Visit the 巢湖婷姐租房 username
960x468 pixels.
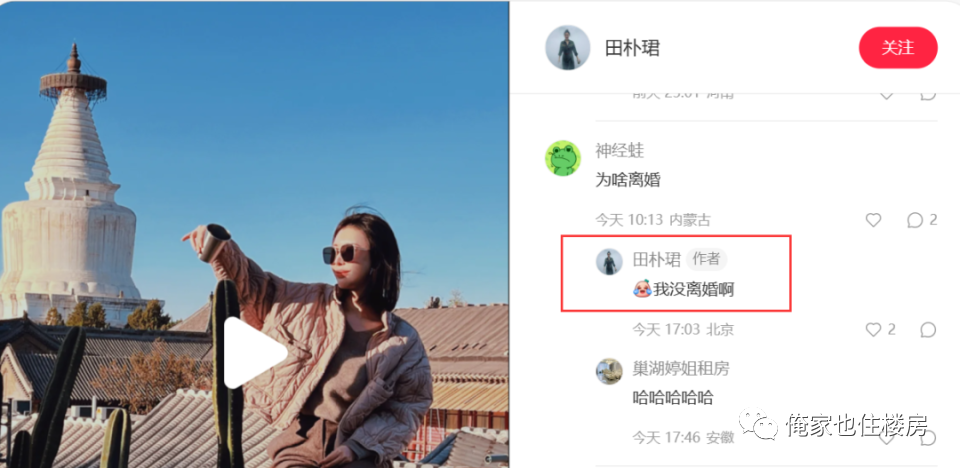[681, 369]
